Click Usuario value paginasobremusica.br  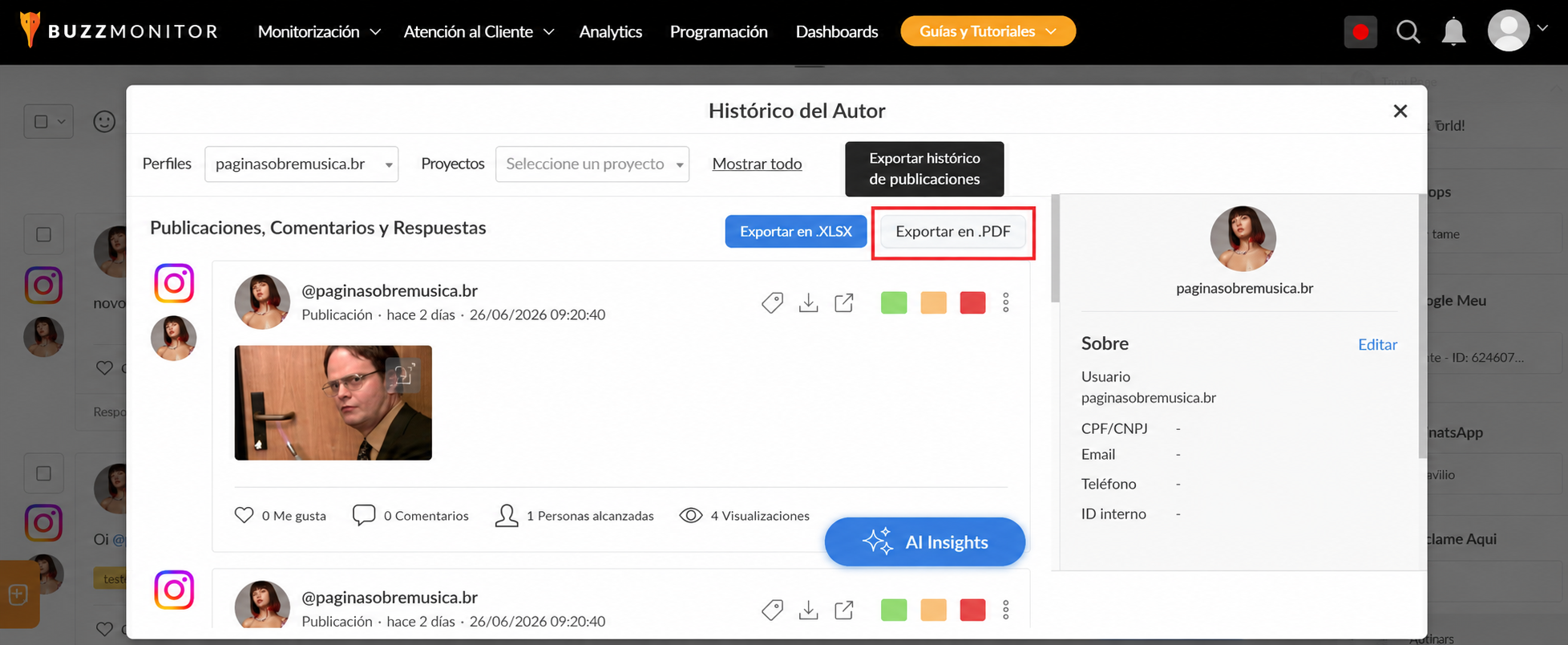(x=1148, y=398)
